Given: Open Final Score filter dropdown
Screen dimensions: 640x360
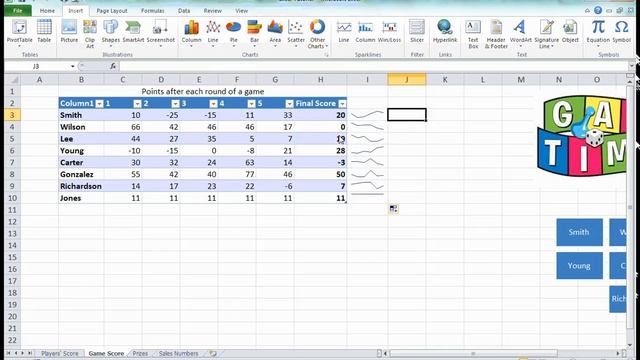Looking at the screenshot, I should point(342,104).
